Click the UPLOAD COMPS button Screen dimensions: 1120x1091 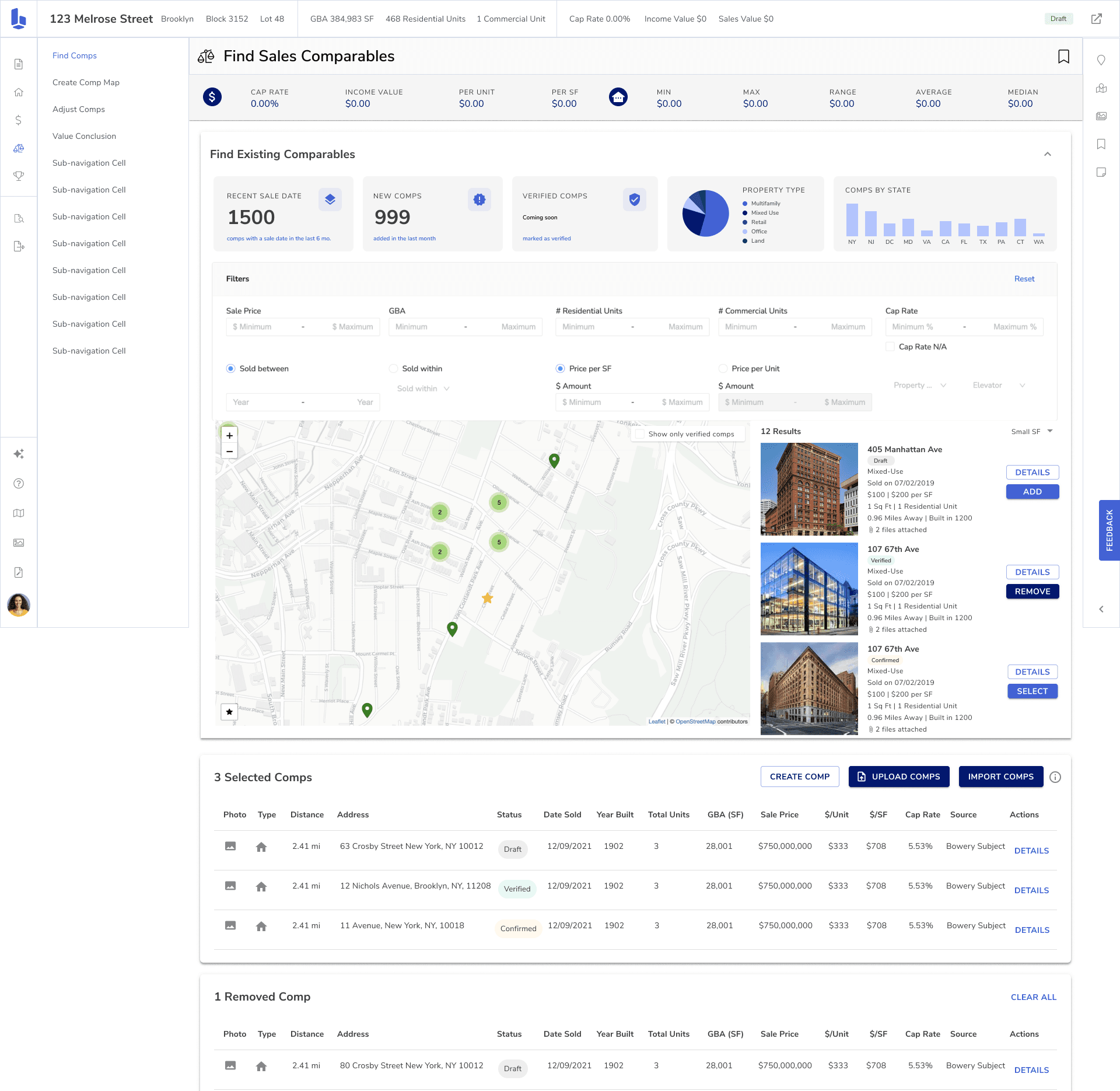click(898, 777)
